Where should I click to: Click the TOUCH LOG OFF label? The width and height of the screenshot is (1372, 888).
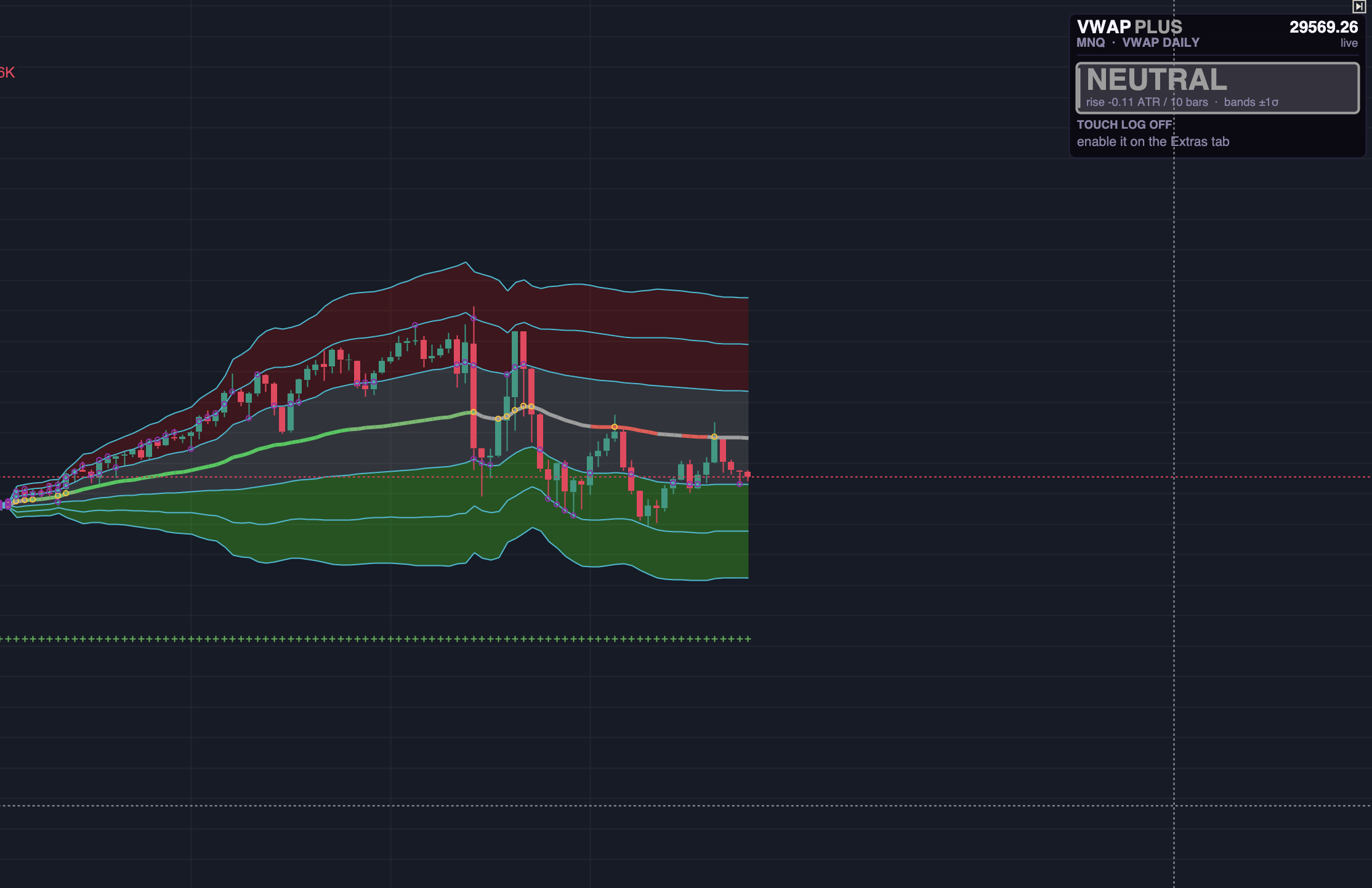(1124, 124)
